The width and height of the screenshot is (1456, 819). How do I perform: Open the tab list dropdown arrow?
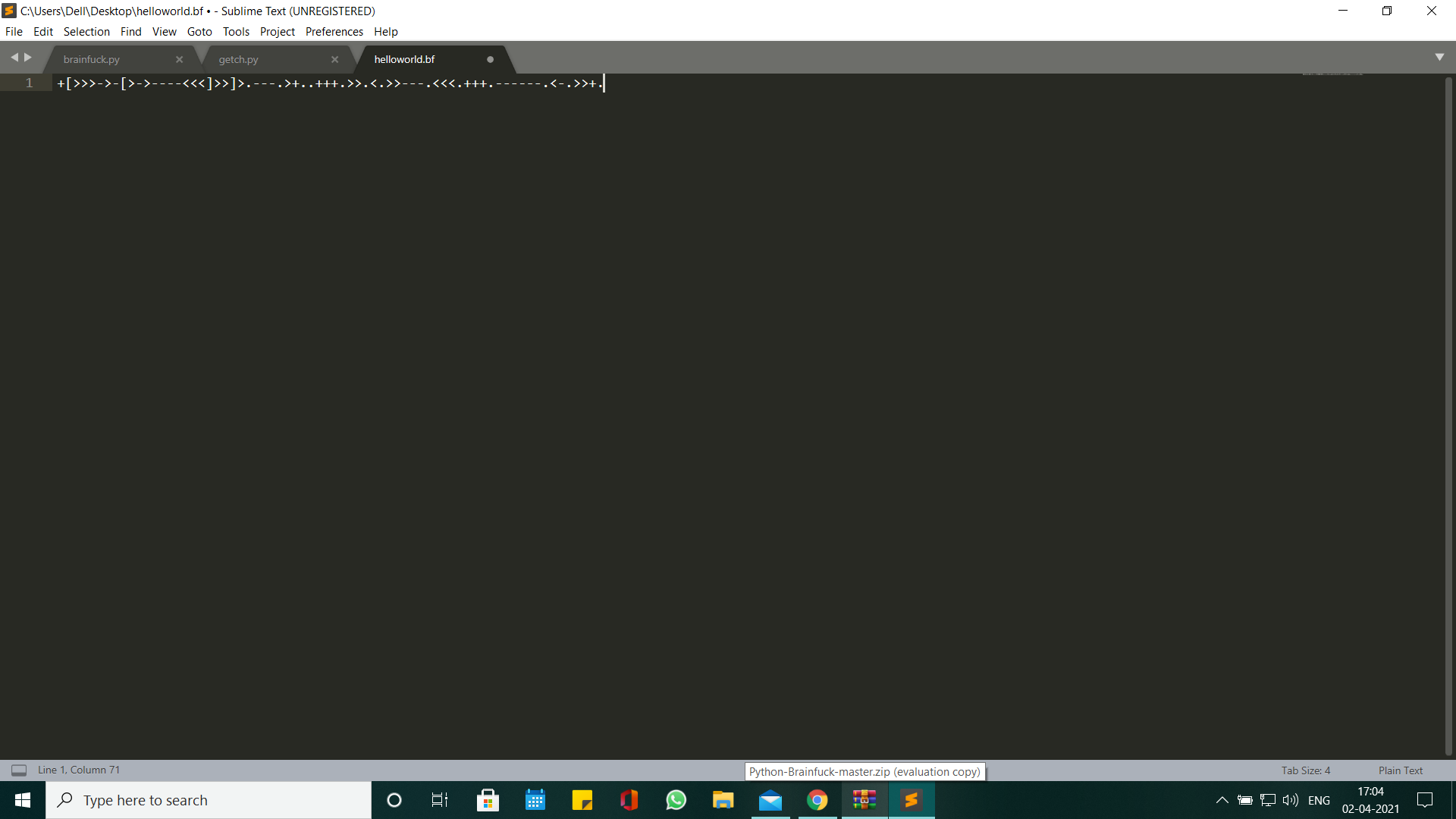click(1439, 58)
